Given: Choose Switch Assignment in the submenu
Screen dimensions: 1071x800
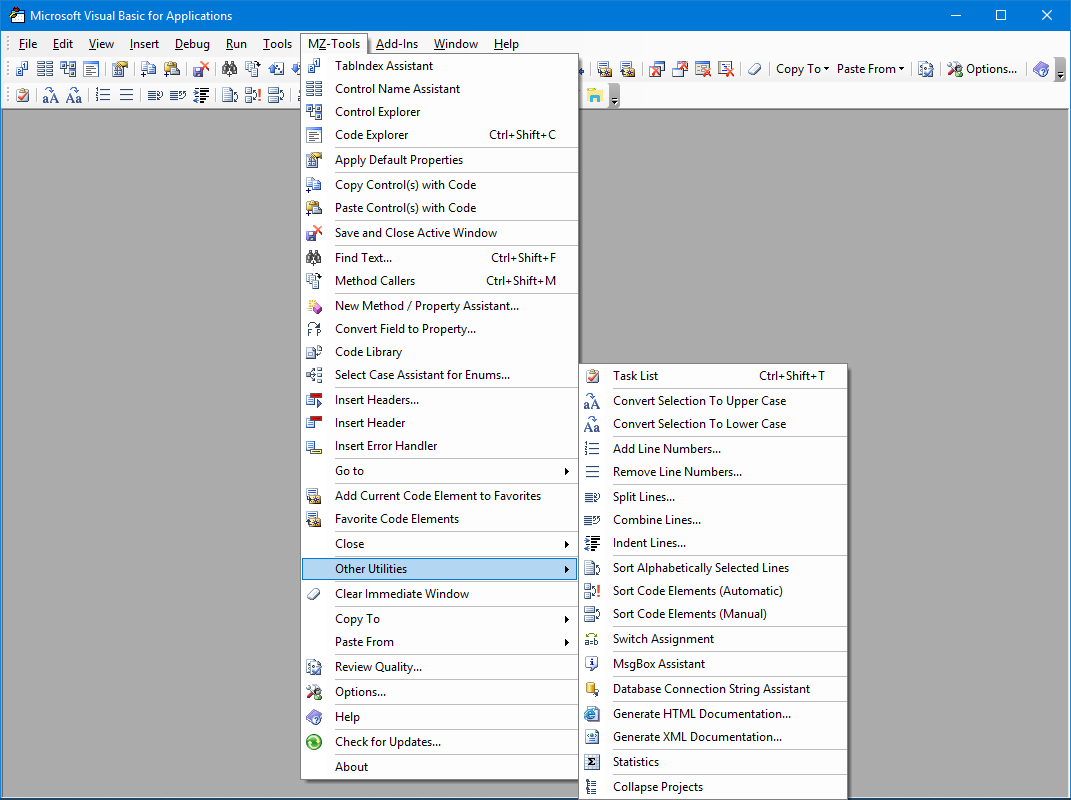Looking at the screenshot, I should click(713, 639).
